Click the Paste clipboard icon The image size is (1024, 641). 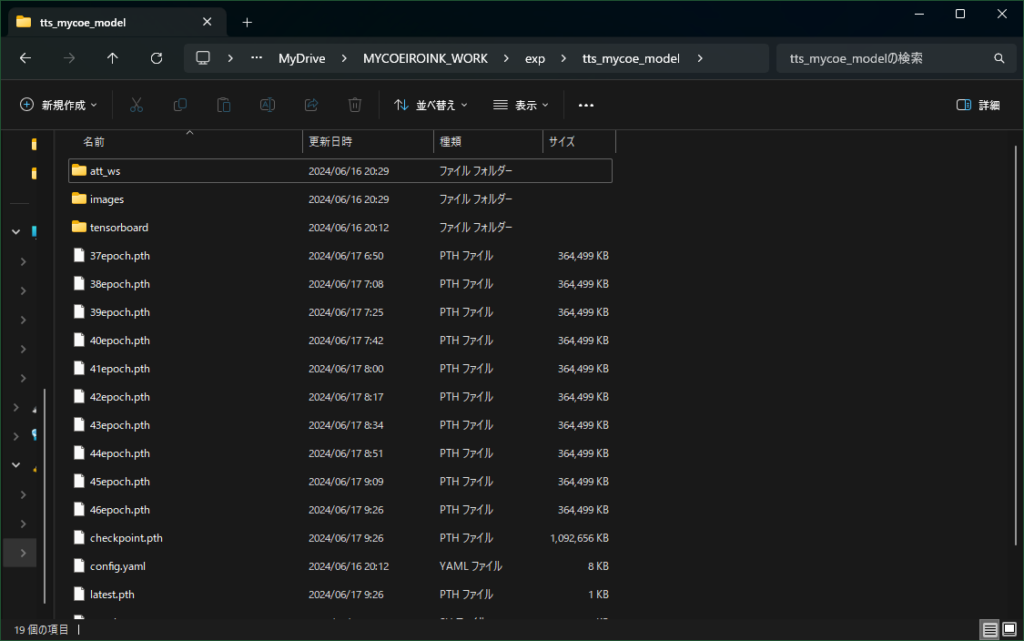tap(223, 105)
